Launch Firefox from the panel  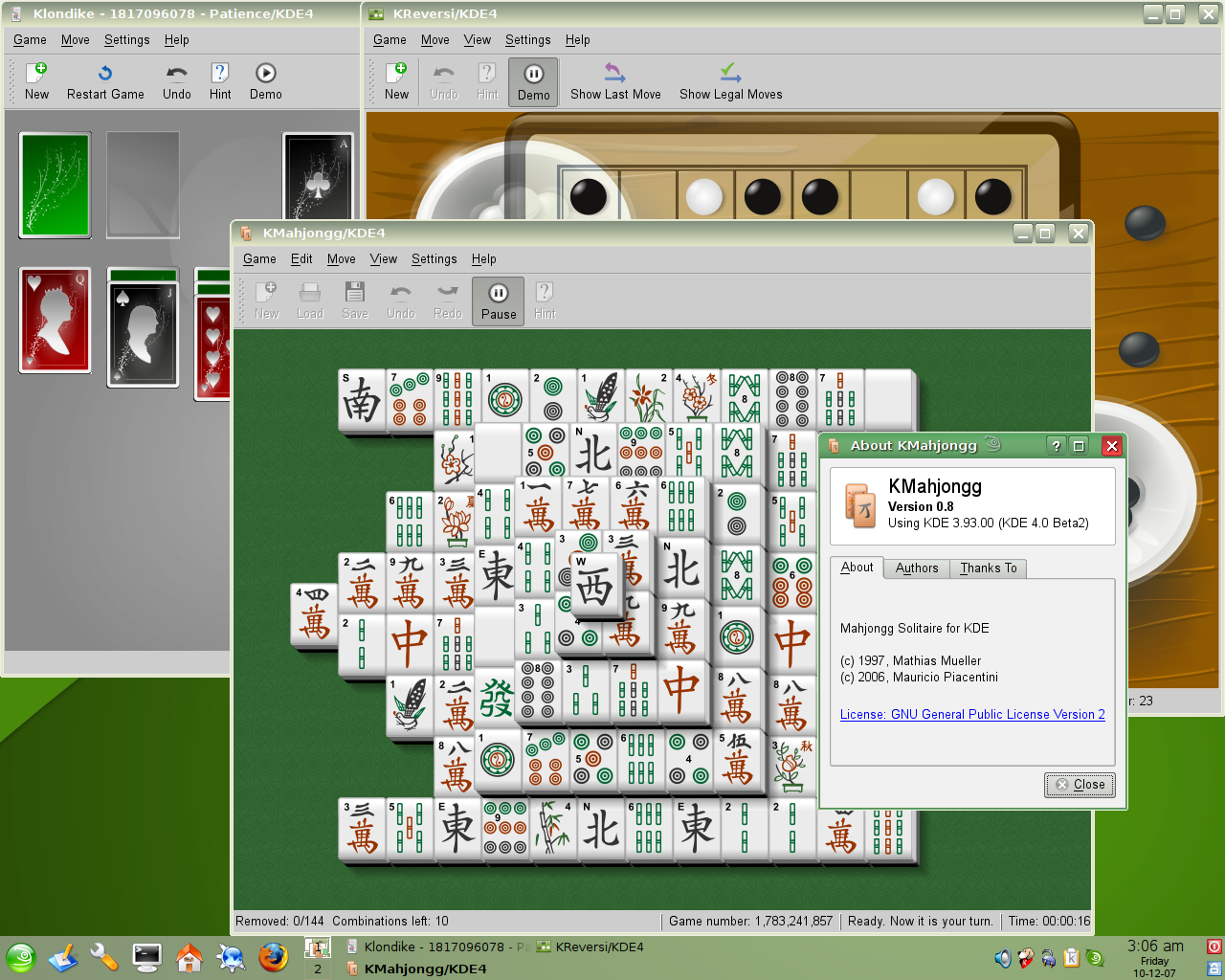coord(273,957)
